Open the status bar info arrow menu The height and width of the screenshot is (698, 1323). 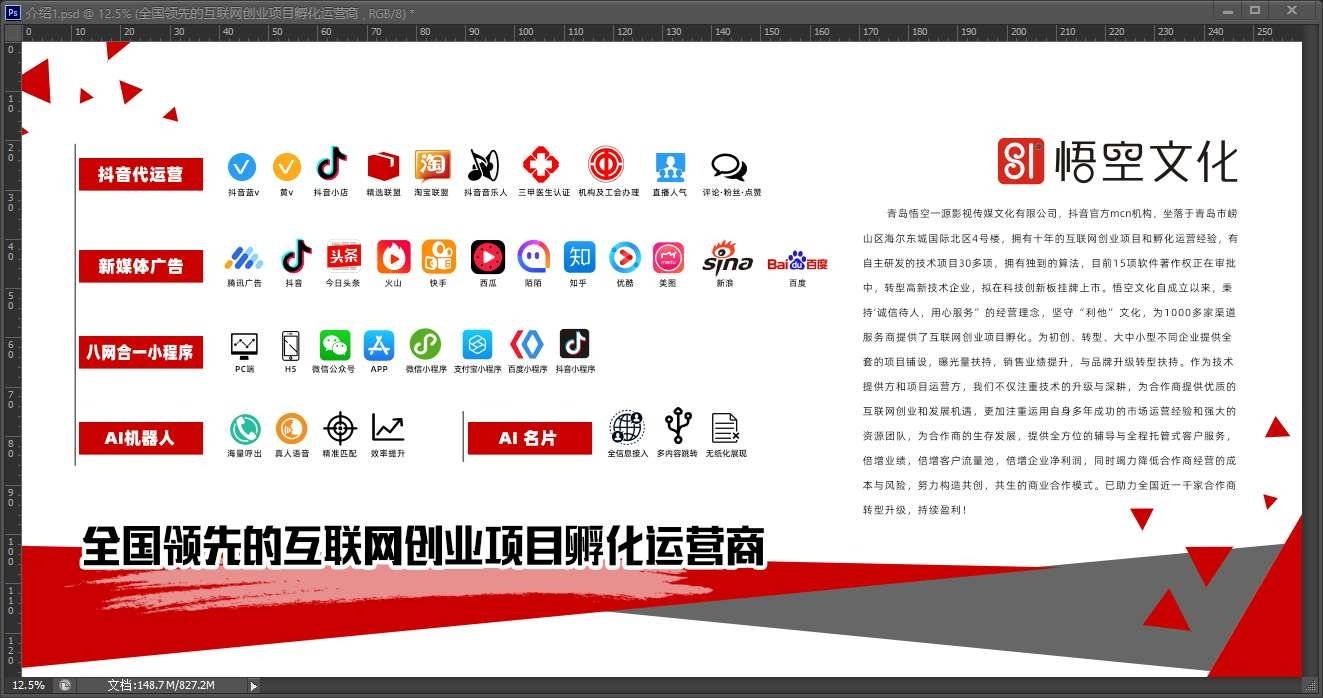coord(253,686)
